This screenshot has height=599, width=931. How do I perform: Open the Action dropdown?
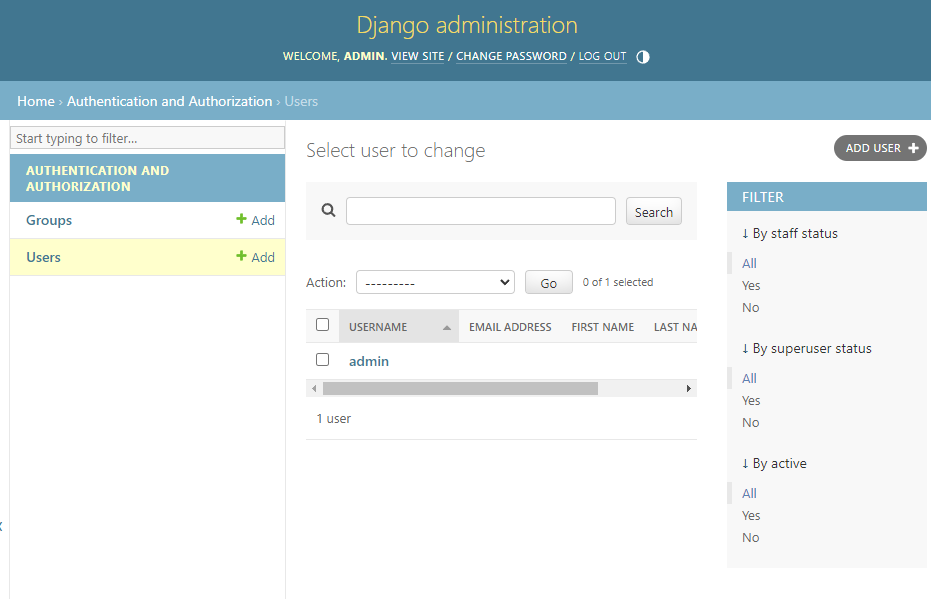coord(435,282)
